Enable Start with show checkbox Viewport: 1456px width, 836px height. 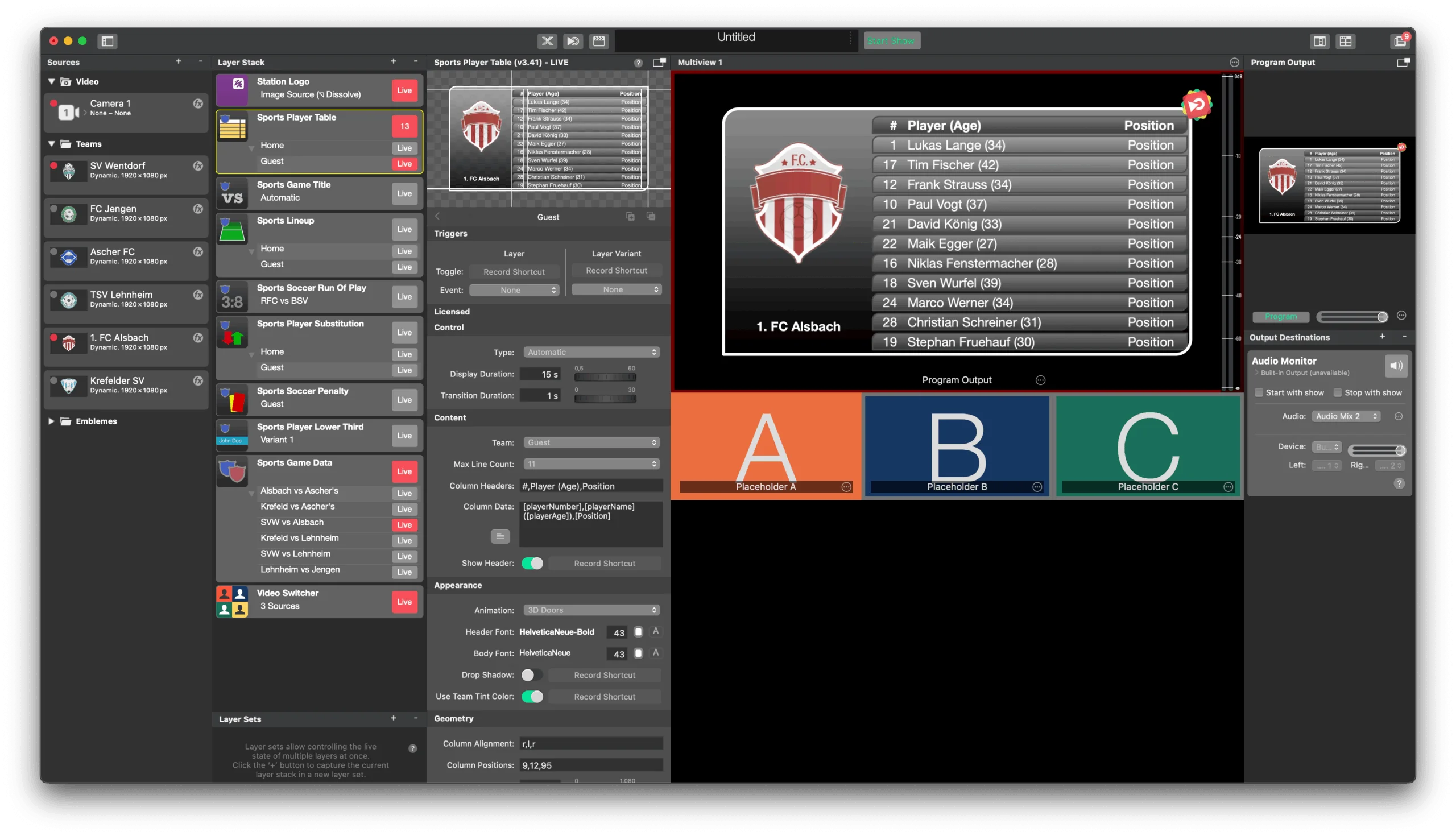[x=1259, y=393]
